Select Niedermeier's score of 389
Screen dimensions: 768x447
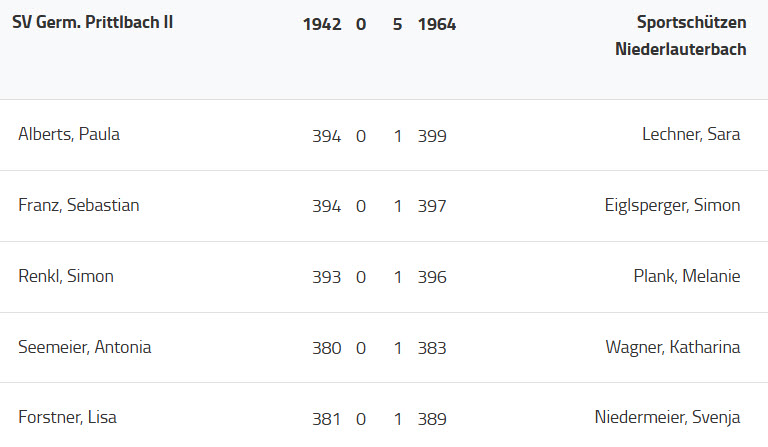pos(432,419)
